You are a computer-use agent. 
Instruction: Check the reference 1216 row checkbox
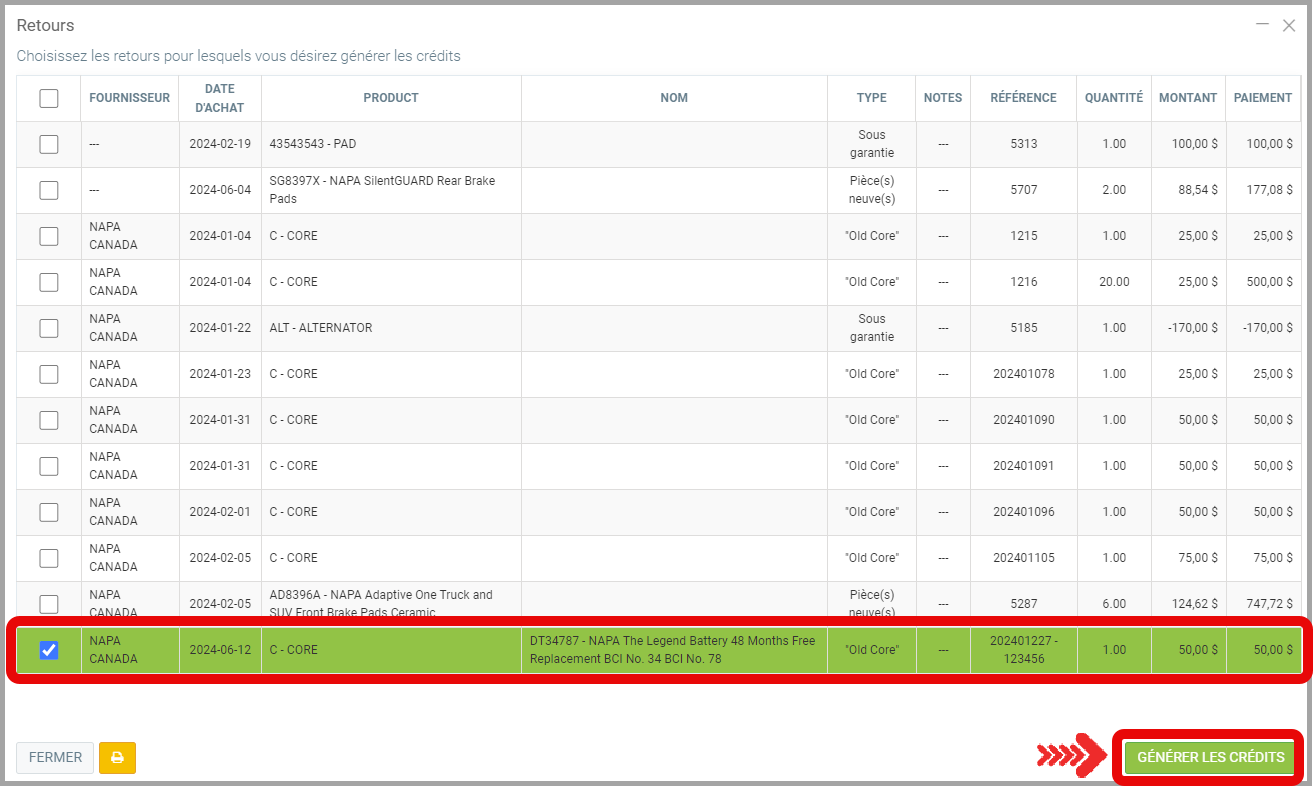[48, 282]
